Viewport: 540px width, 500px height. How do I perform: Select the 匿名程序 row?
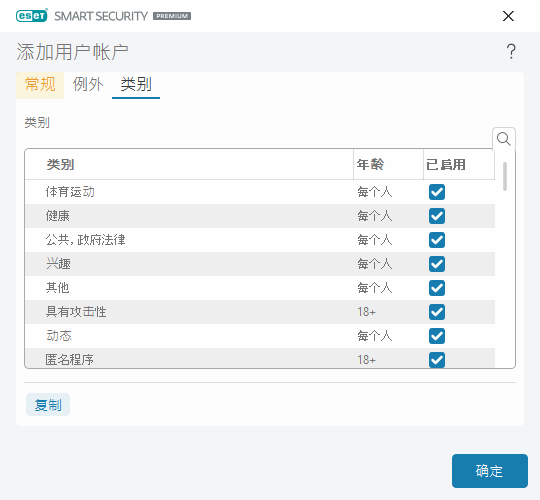pos(260,358)
